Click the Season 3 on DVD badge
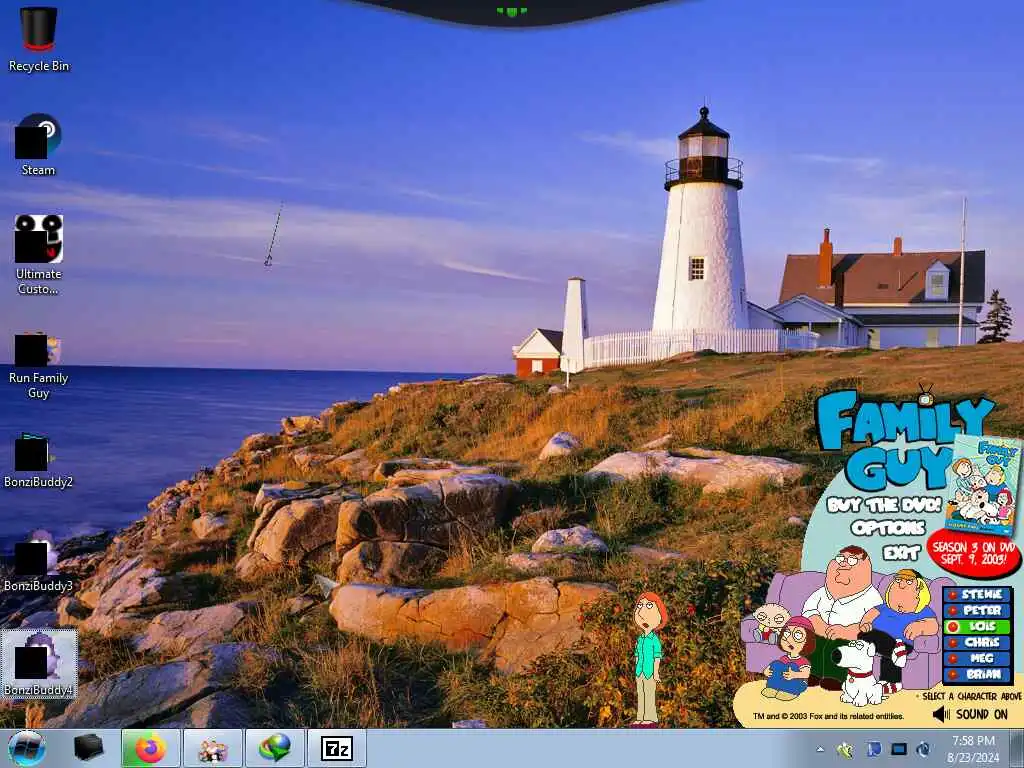This screenshot has height=768, width=1024. pos(974,552)
